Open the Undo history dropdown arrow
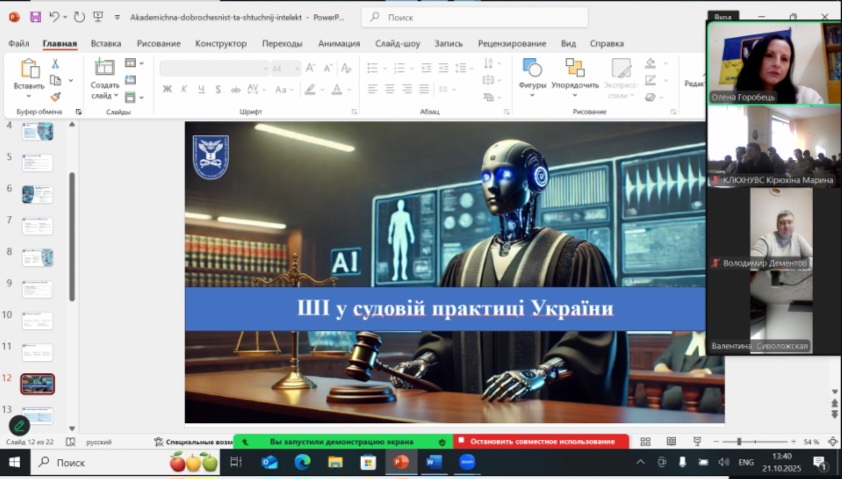 point(67,17)
